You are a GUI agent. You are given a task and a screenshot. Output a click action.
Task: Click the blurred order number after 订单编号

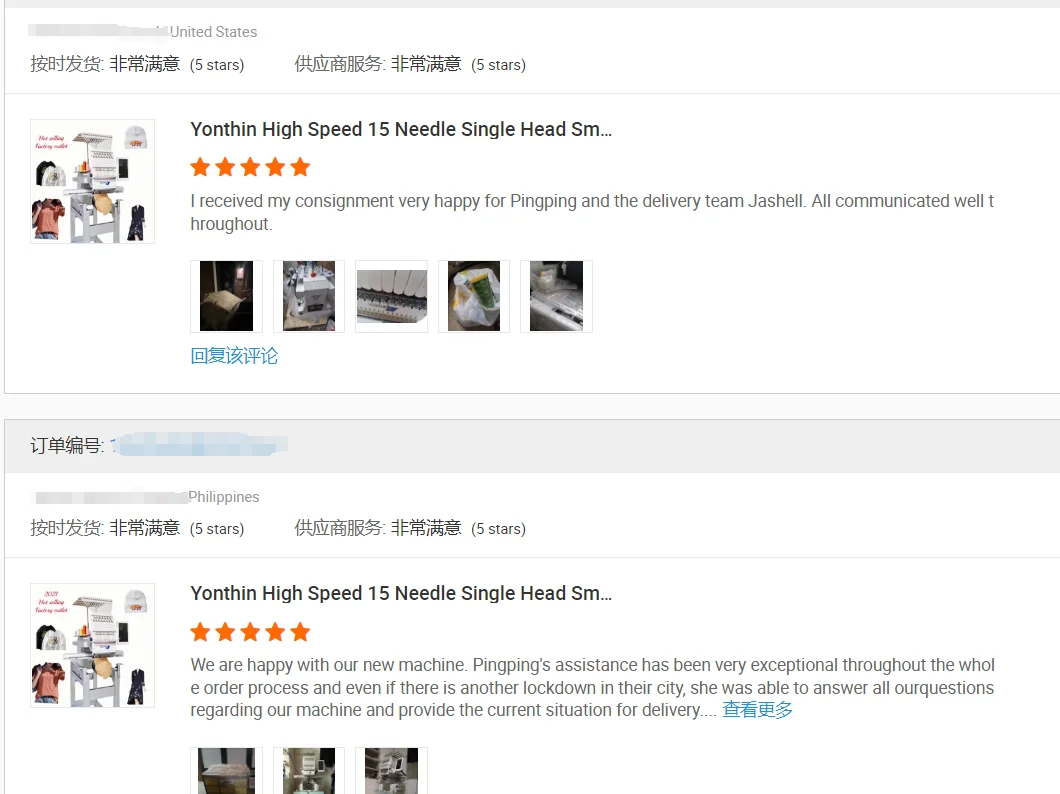[199, 445]
